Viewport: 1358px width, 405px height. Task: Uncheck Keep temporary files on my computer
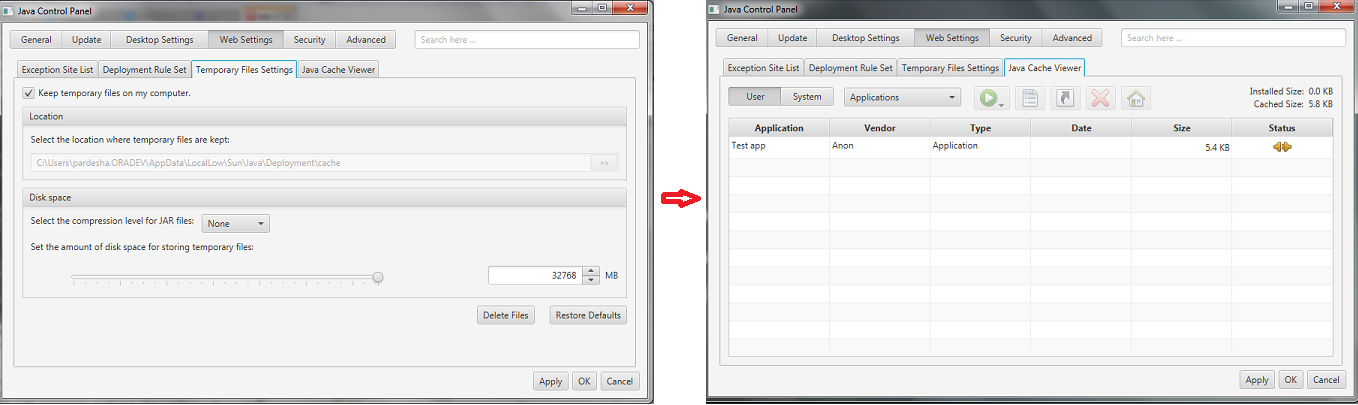pyautogui.click(x=29, y=93)
